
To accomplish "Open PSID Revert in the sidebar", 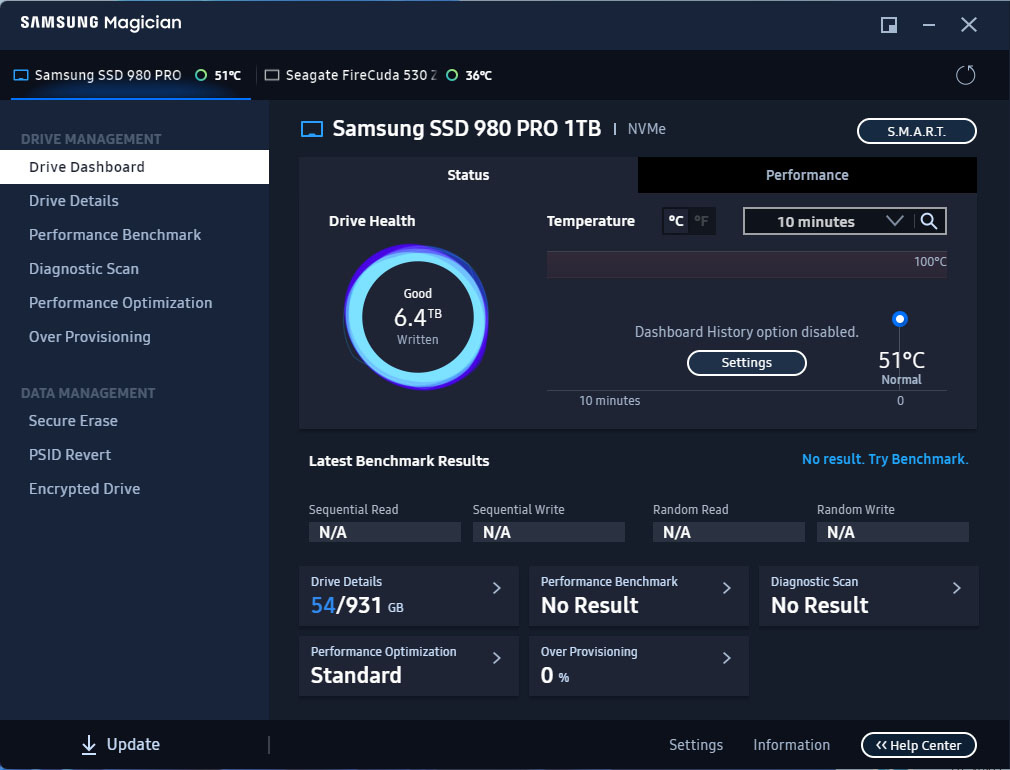I will click(135, 455).
